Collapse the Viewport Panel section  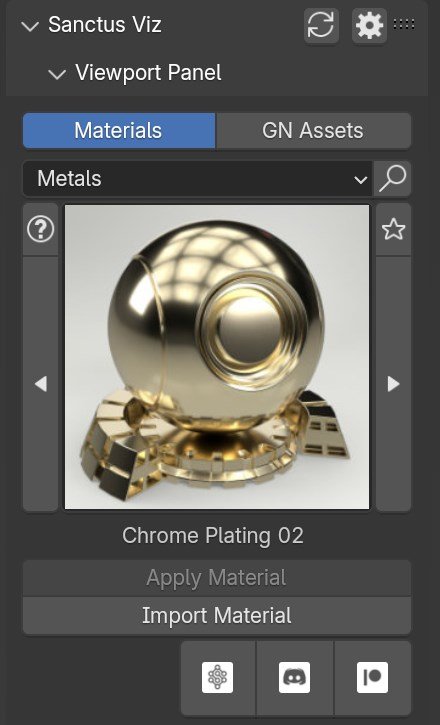point(57,74)
